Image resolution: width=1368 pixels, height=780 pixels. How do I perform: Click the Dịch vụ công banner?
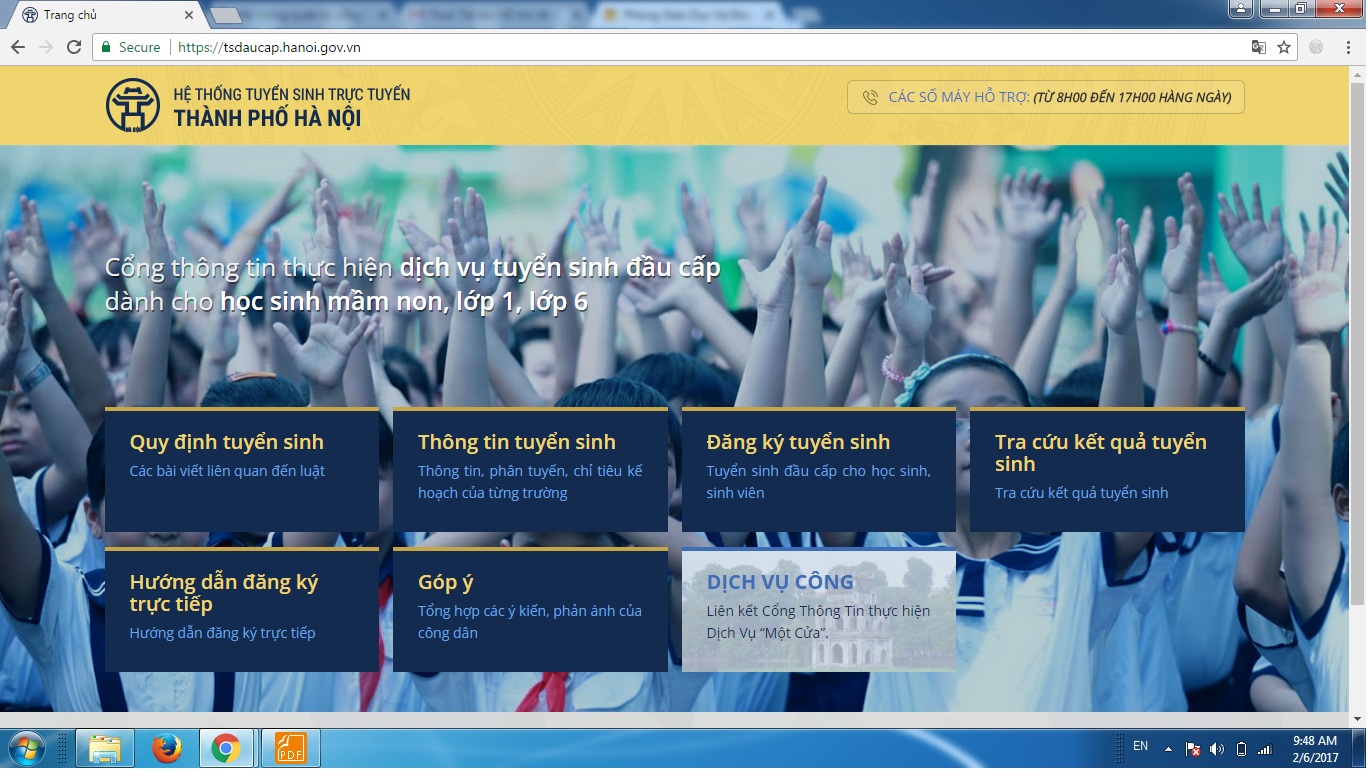click(818, 609)
